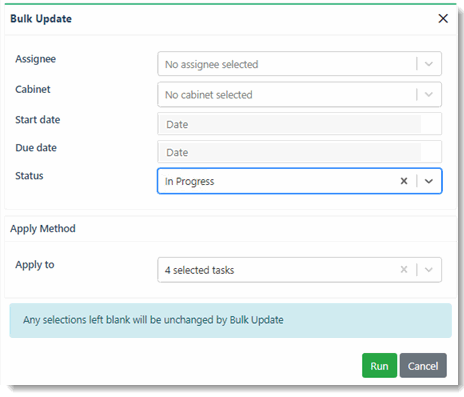
Task: Click the Due date label
Action: [x=36, y=148]
